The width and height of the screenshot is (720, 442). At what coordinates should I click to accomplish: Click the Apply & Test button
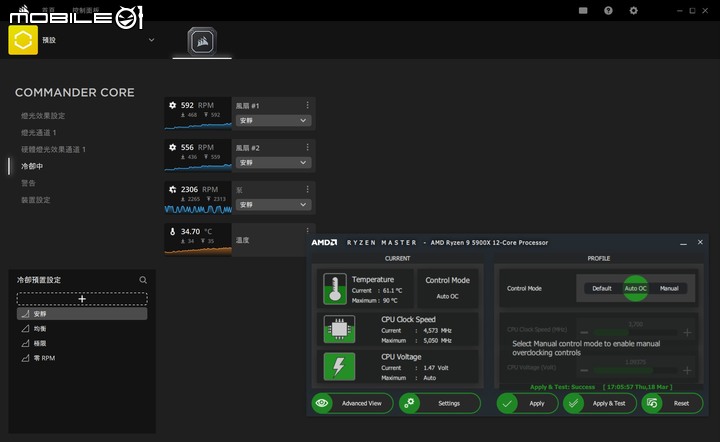click(600, 403)
